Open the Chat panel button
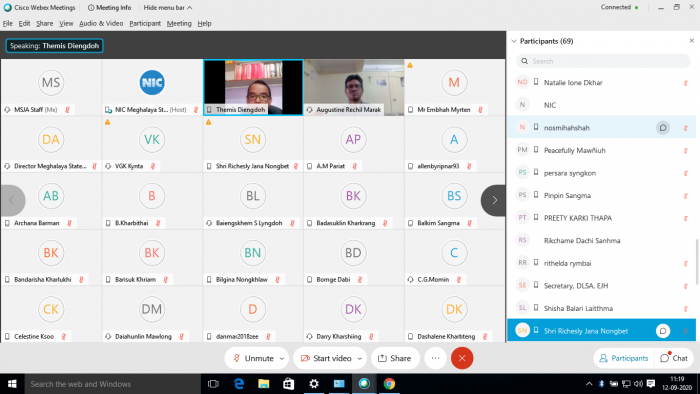700x394 pixels. point(674,358)
